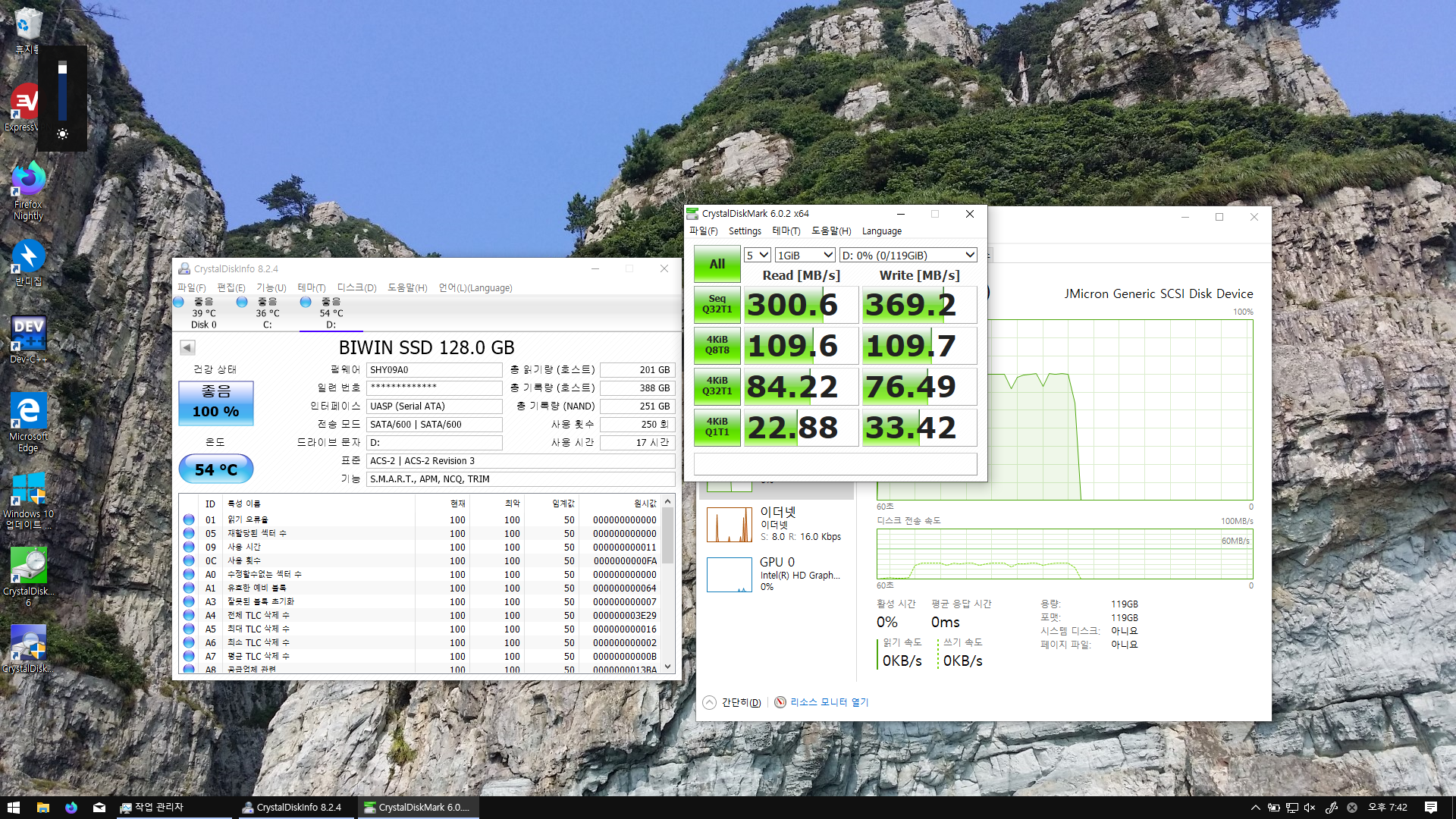Open the 도움말(H) menu in CrystalDiskMark
This screenshot has height=819, width=1456.
831,231
